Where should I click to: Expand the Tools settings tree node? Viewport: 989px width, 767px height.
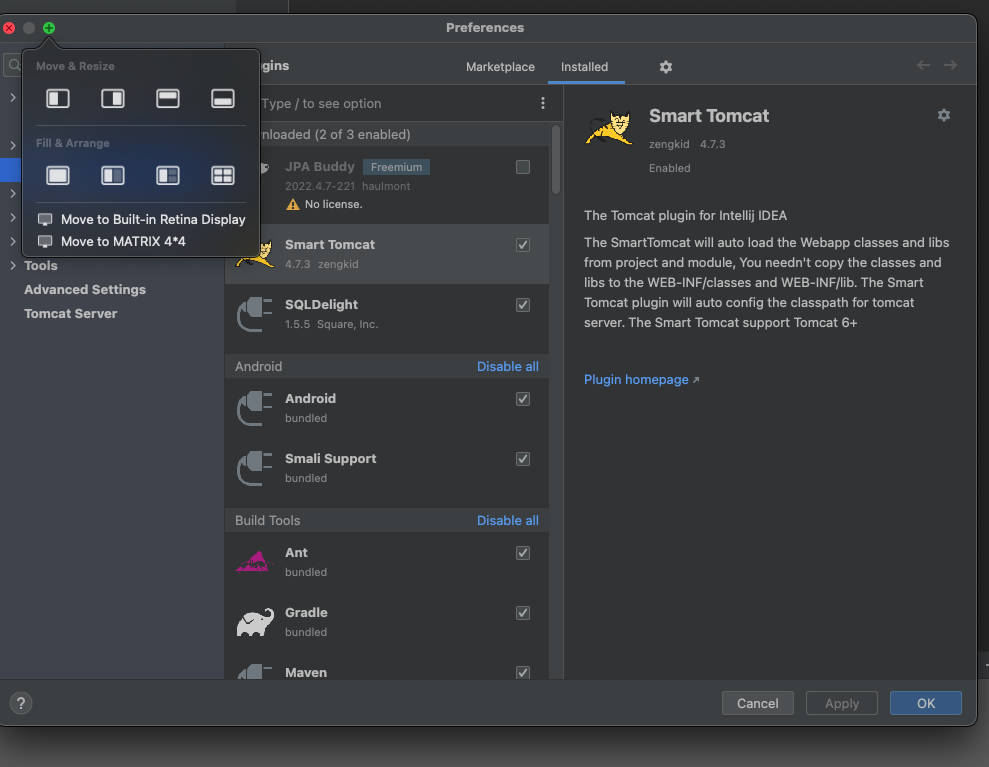click(x=13, y=266)
